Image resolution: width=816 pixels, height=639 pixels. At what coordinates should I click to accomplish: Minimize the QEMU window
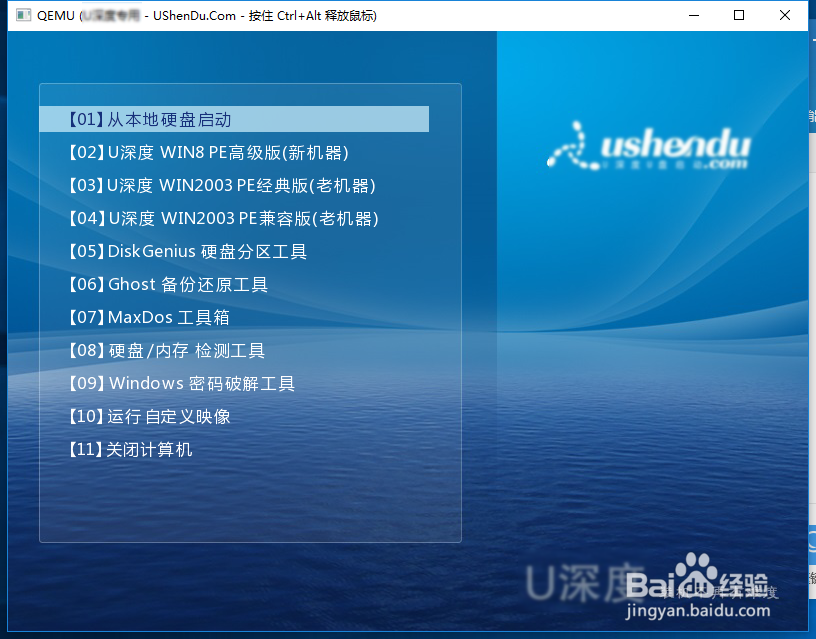(x=694, y=16)
